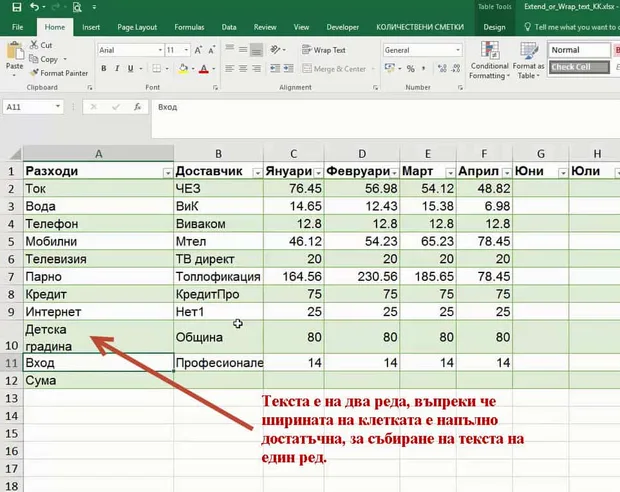Apply accounting number format
Viewport: 620px width, 492px height.
click(x=390, y=68)
